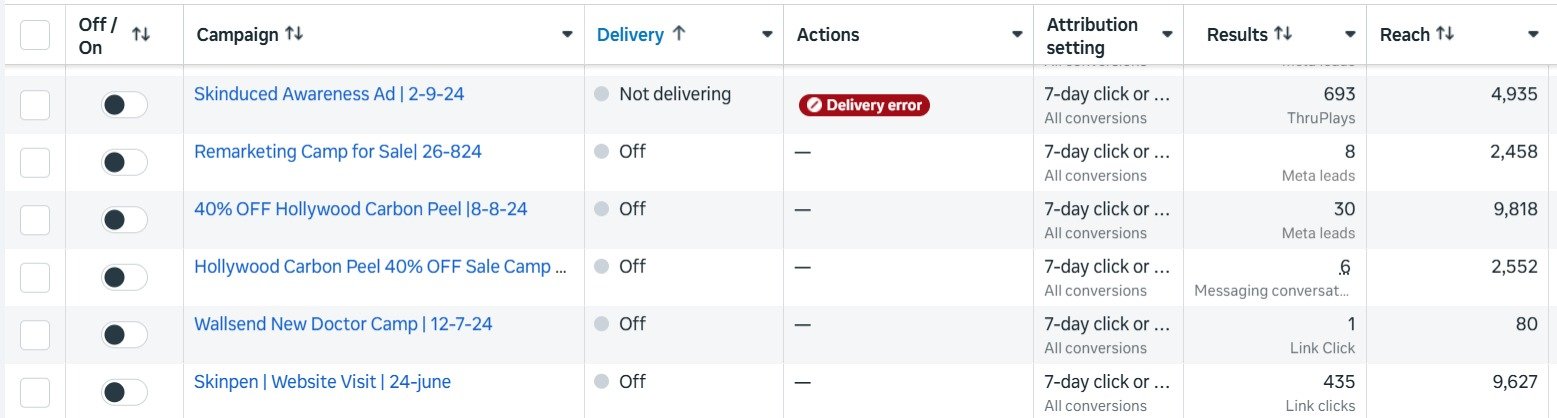Tick checkbox for 40% OFF Hollywood Carbon Peel

(x=35, y=220)
